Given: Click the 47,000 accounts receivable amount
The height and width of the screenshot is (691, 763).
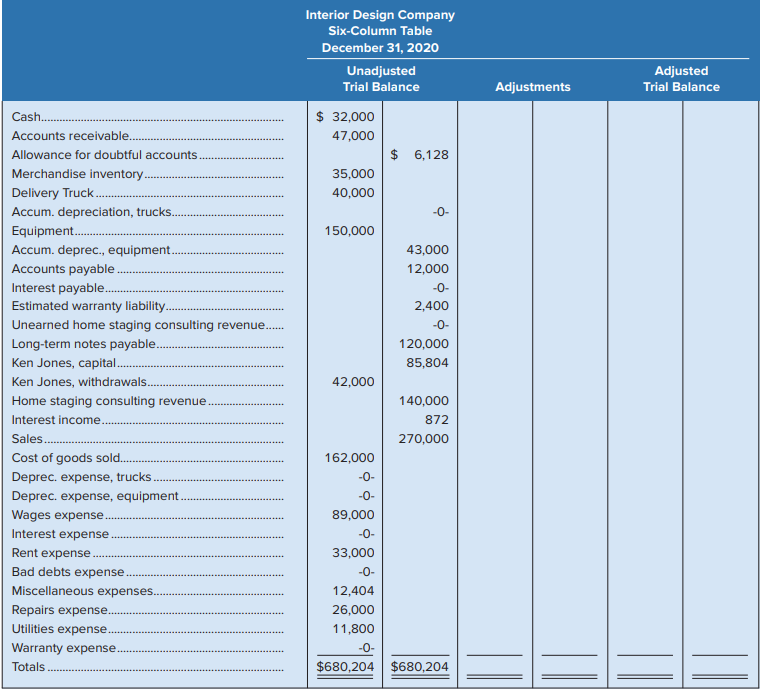Looking at the screenshot, I should pos(353,136).
